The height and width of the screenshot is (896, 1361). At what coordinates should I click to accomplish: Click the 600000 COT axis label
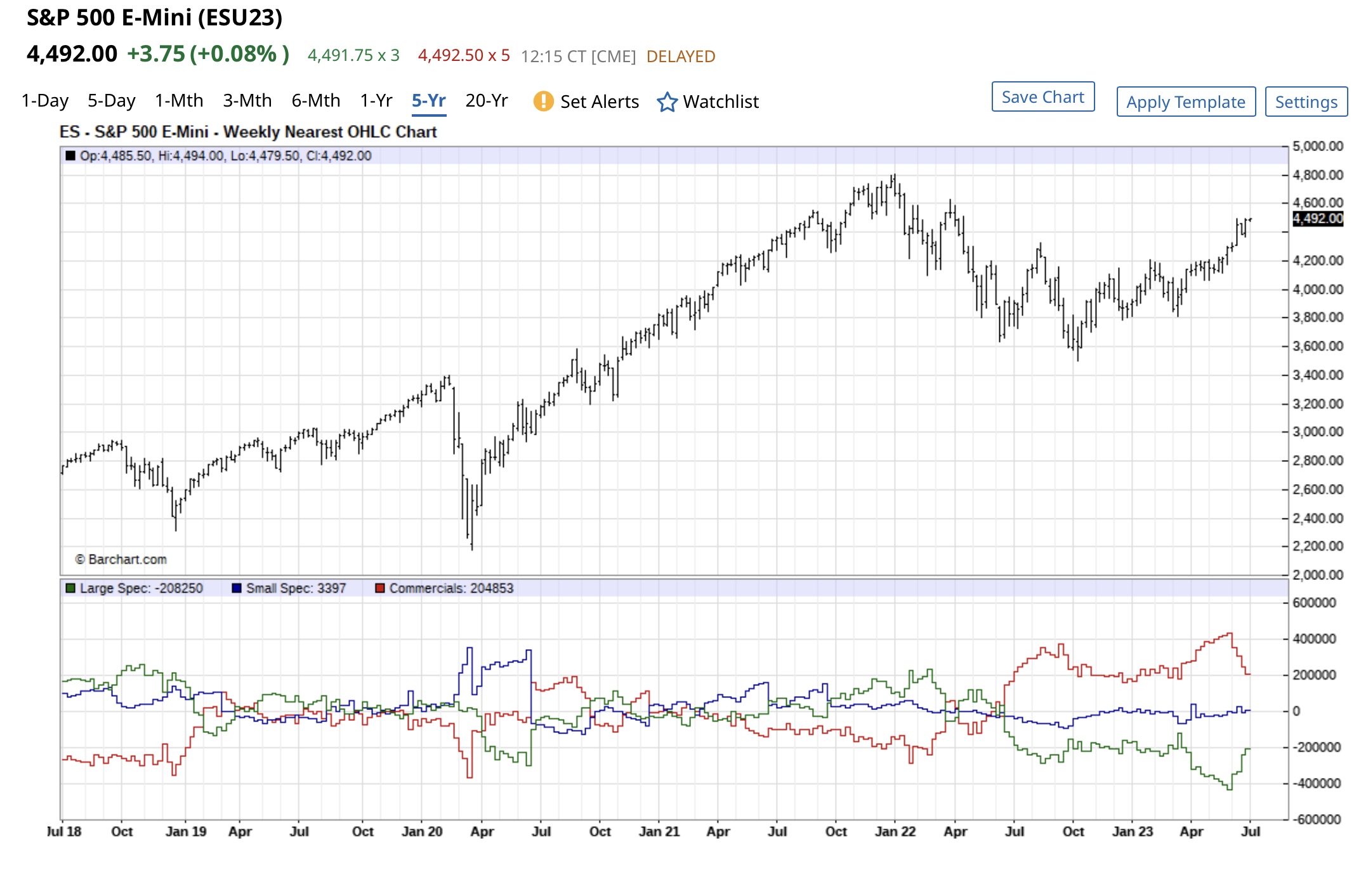coord(1314,602)
